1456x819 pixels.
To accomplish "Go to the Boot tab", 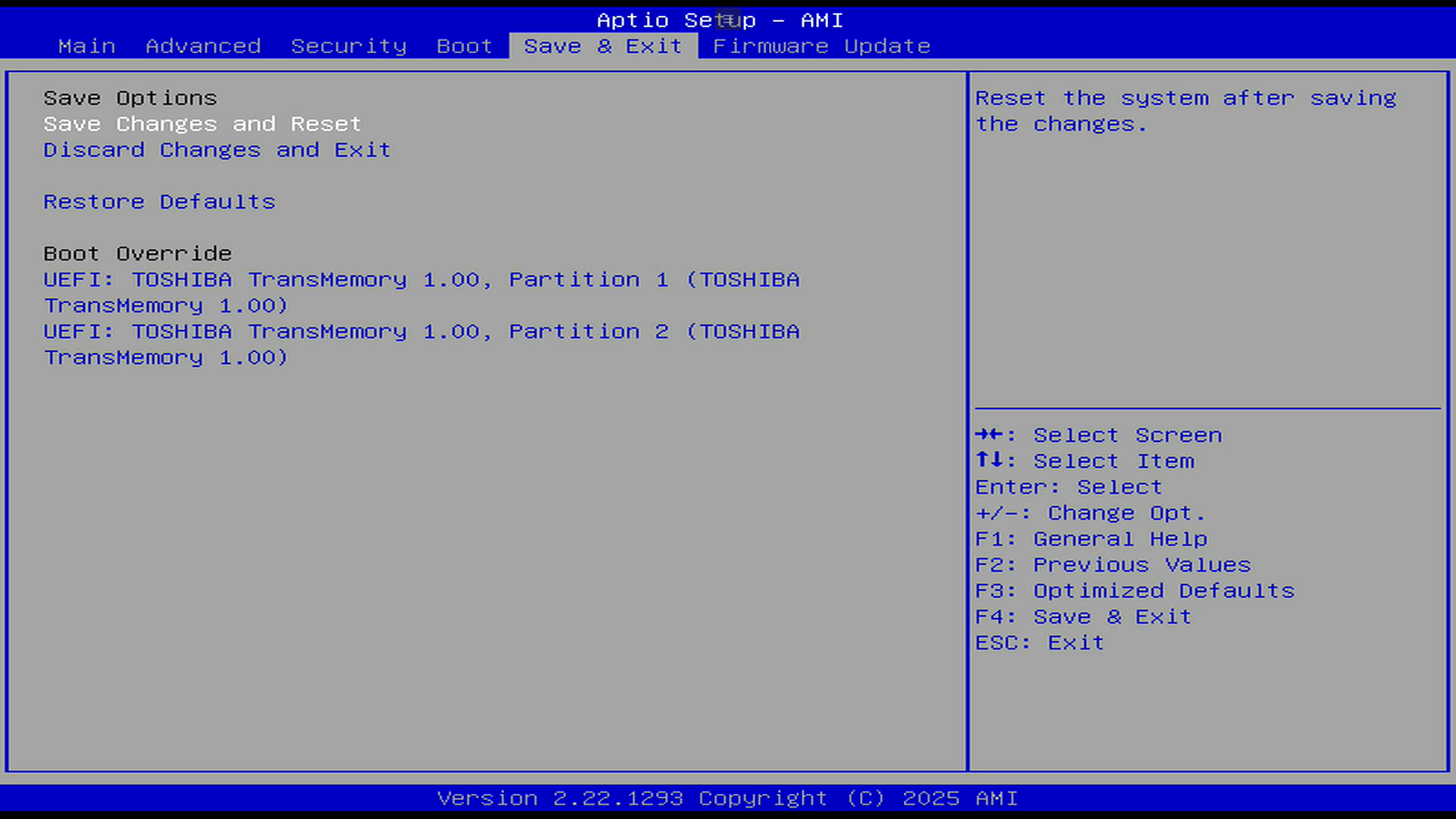I will click(464, 46).
